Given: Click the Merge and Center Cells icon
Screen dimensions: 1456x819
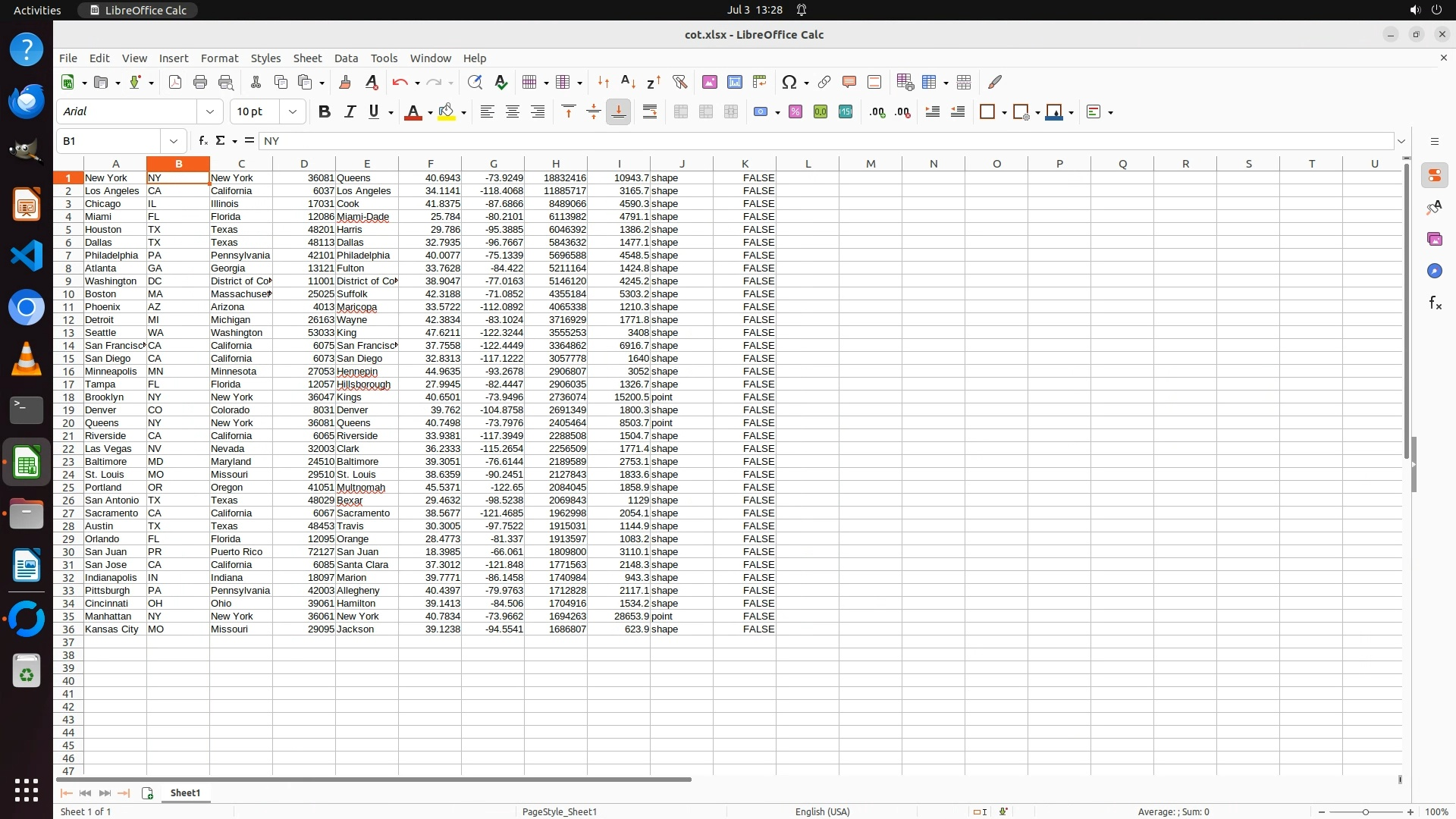Looking at the screenshot, I should click(x=681, y=112).
